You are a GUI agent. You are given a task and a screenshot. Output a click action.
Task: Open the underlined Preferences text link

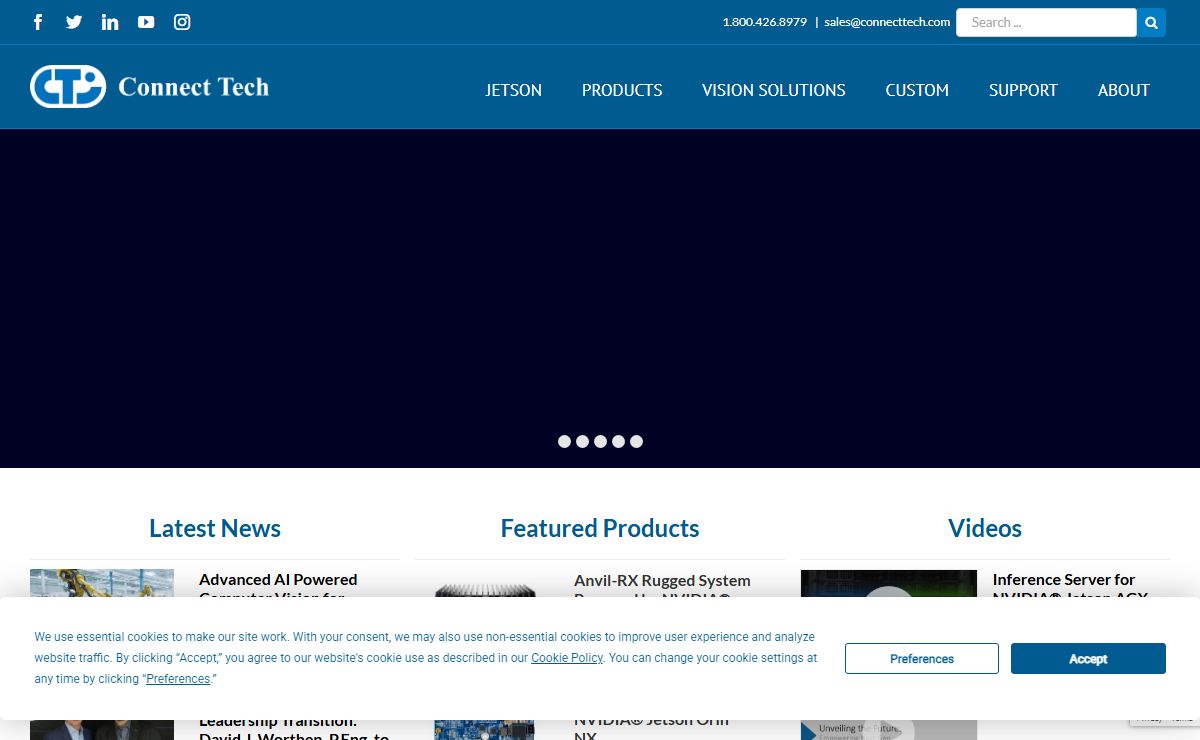(178, 679)
